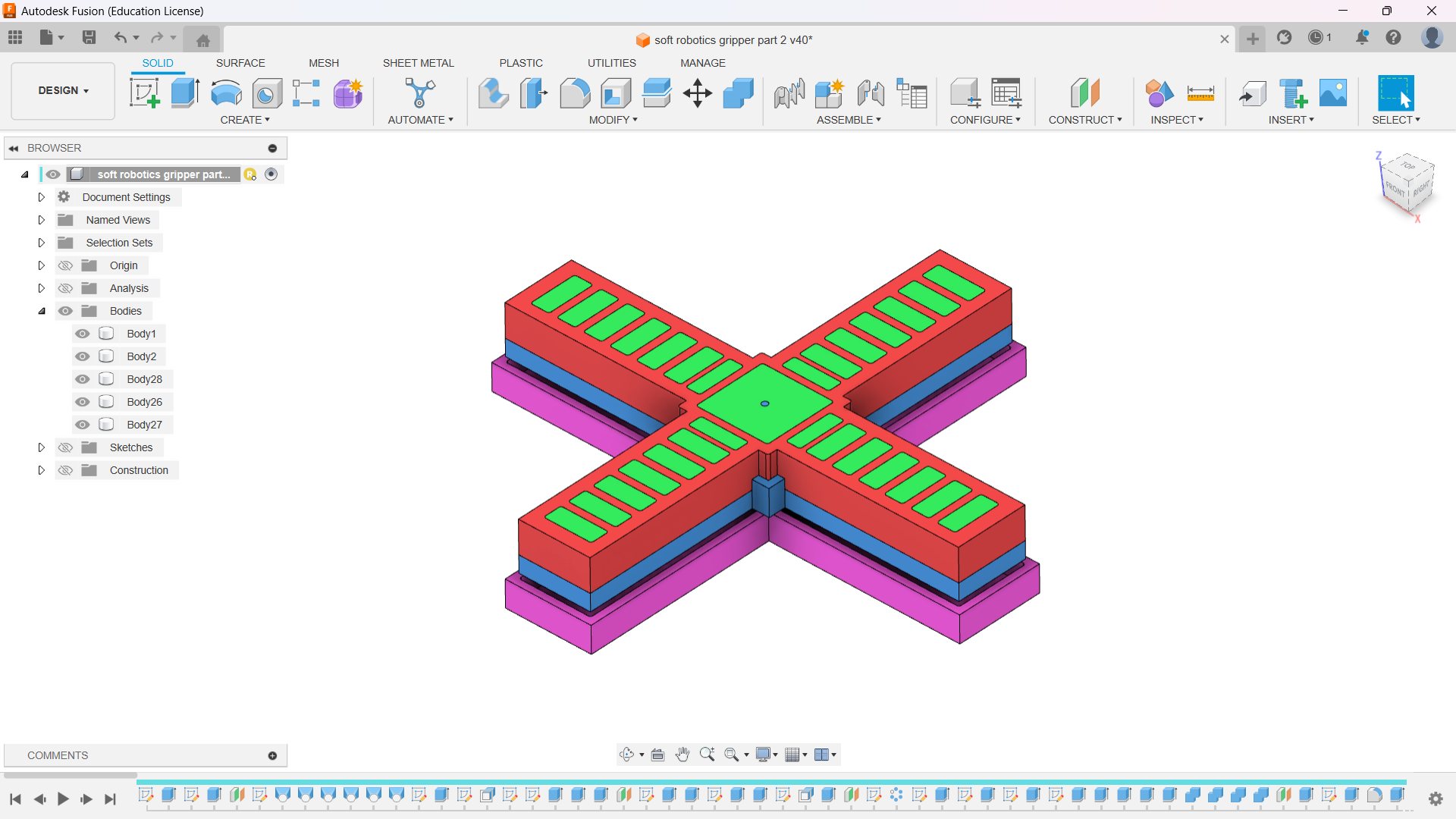
Task: Expand the Named Views folder
Action: tap(42, 220)
